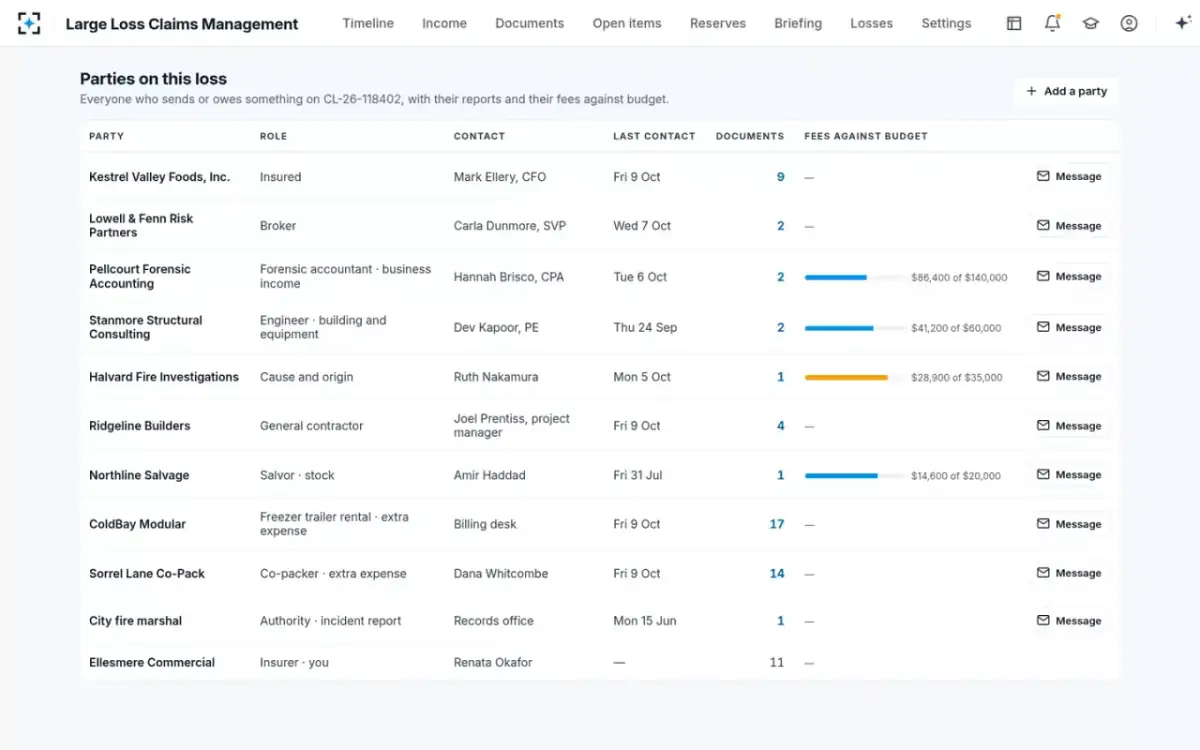1200x750 pixels.
Task: Click Northline's Fri 31 Jul date
Action: (x=638, y=476)
